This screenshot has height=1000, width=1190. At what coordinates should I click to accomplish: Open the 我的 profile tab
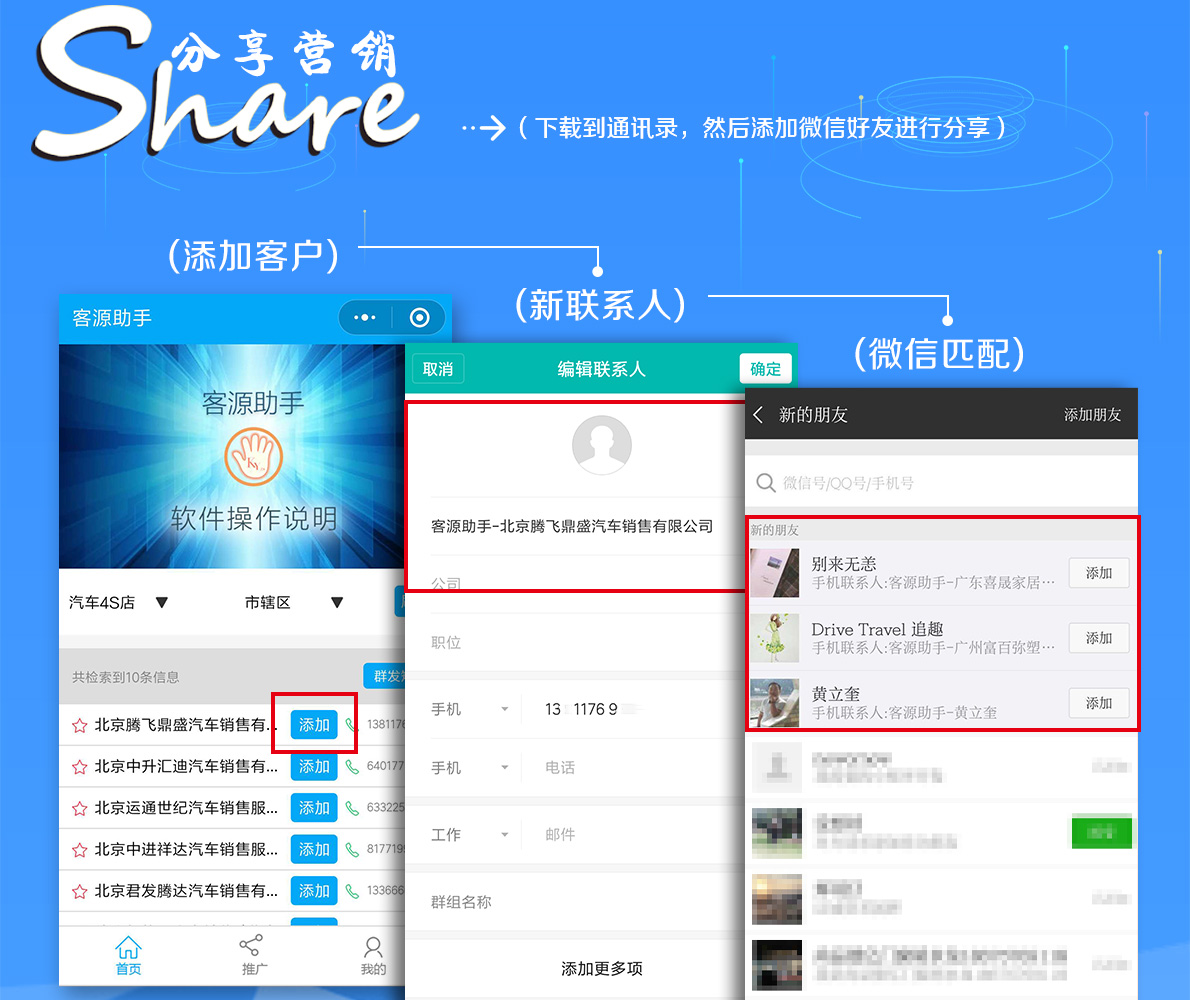coord(373,954)
